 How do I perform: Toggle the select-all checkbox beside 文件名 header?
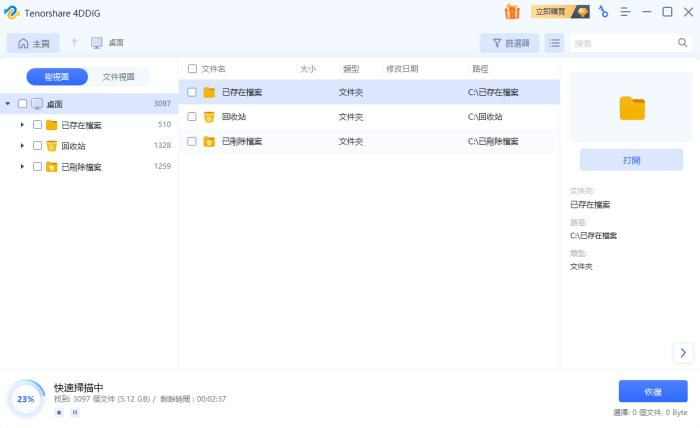point(192,69)
